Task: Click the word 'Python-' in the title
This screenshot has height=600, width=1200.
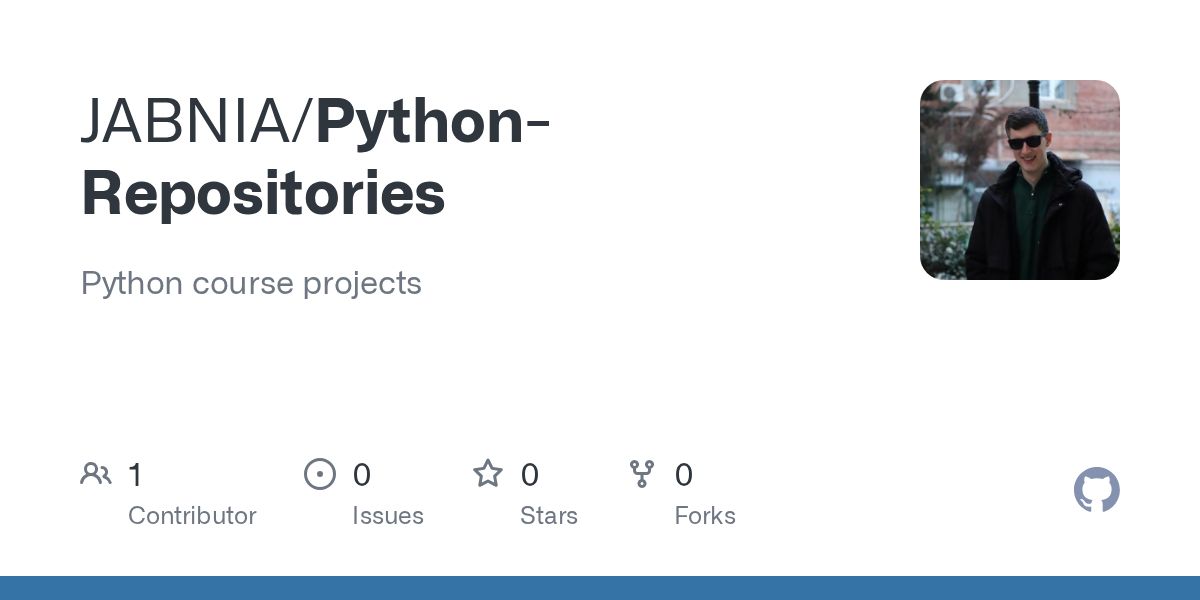Action: [434, 121]
